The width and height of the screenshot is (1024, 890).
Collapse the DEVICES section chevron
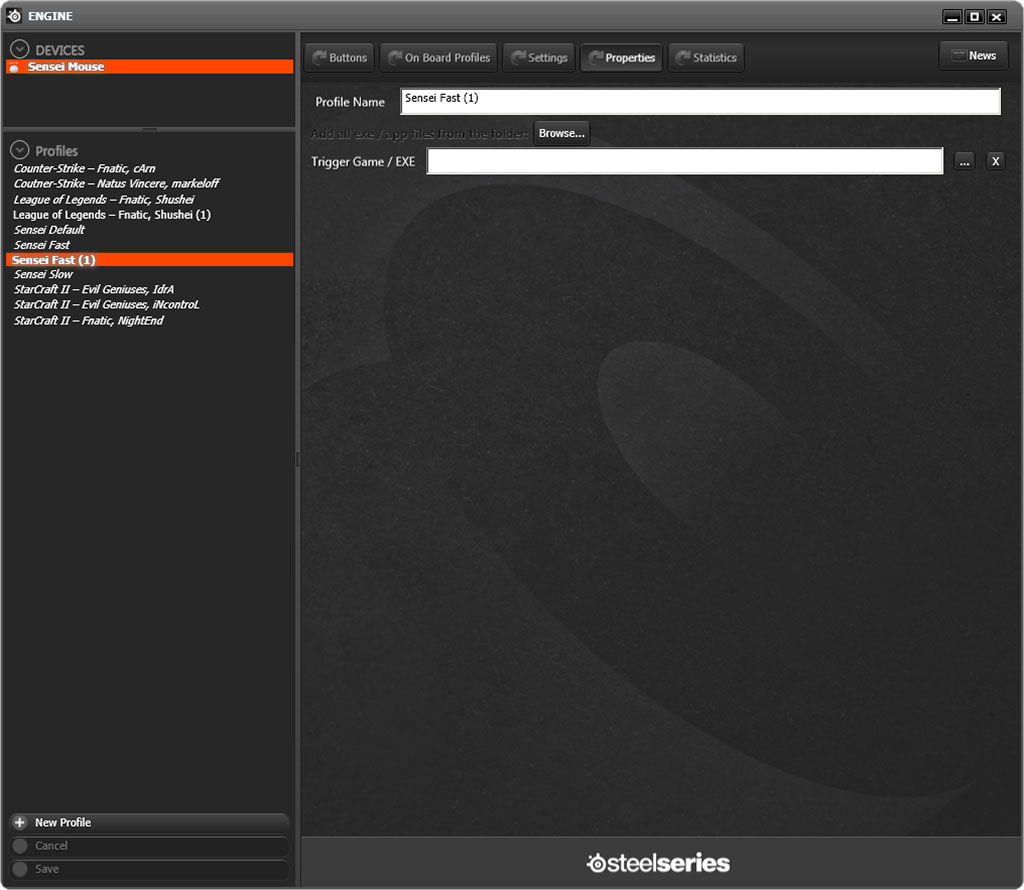tap(20, 49)
